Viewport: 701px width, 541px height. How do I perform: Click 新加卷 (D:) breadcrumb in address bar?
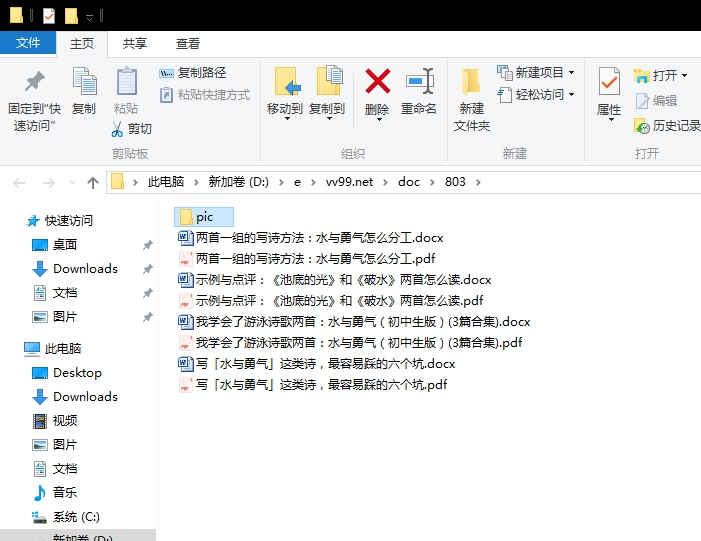point(238,182)
